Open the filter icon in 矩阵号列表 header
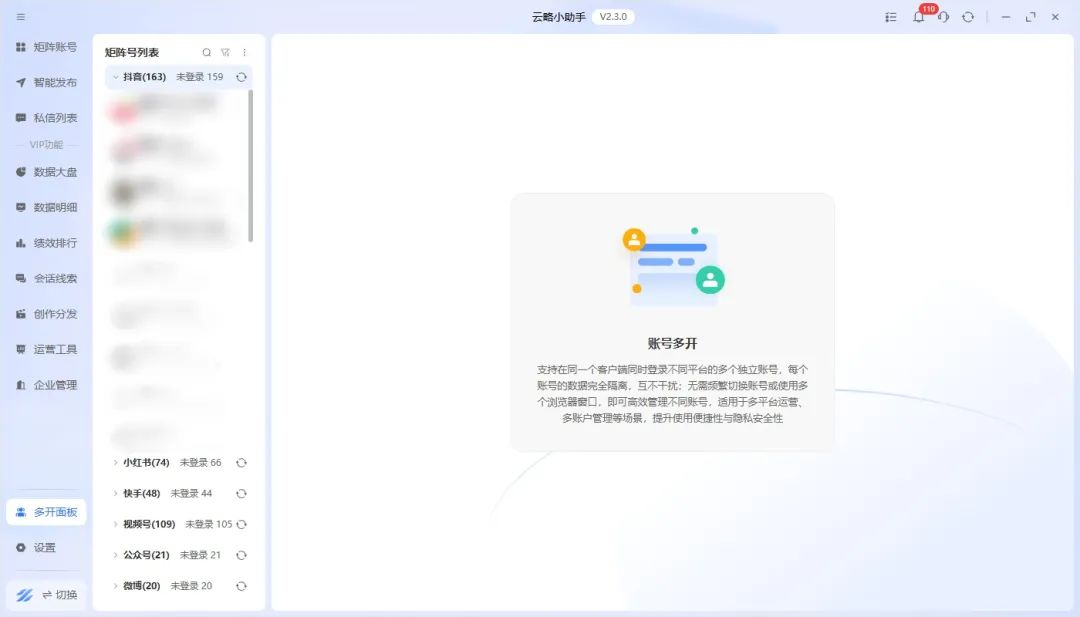The image size is (1080, 617). point(225,52)
